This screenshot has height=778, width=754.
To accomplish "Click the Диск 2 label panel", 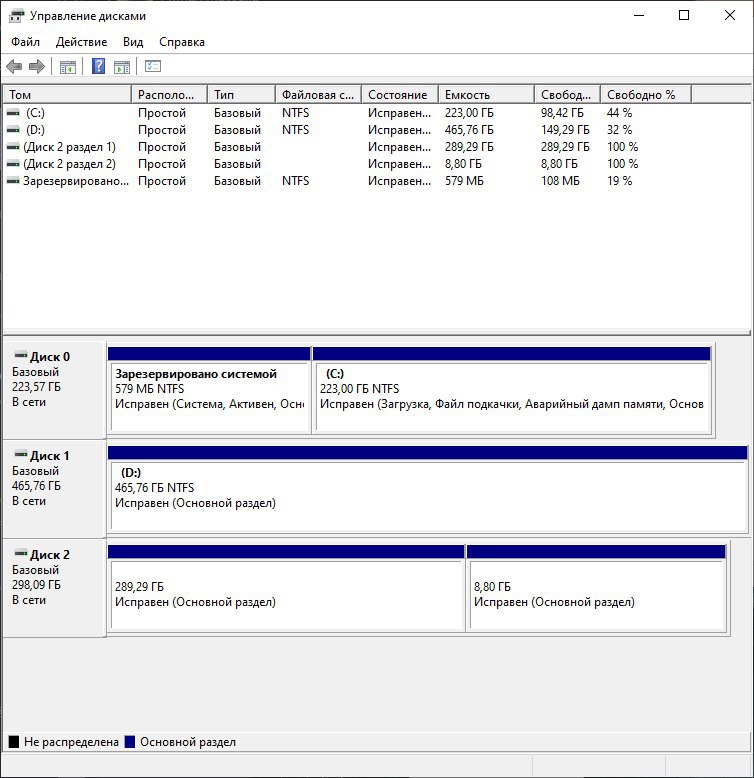I will point(54,587).
